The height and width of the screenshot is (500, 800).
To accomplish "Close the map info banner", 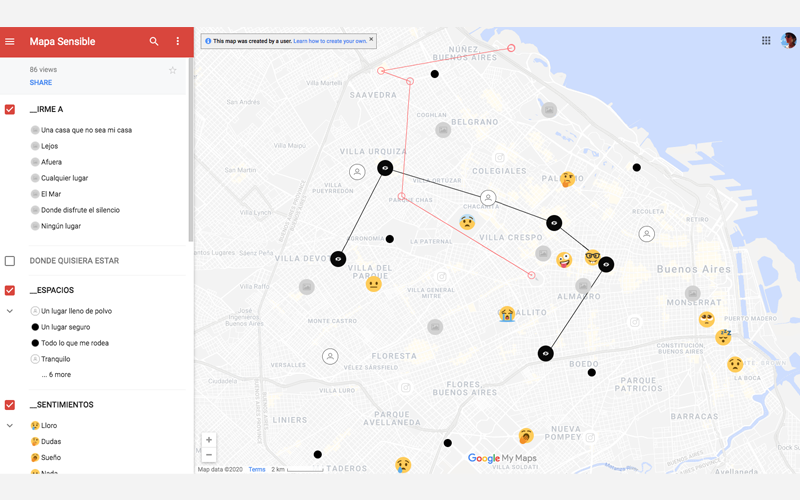I will tap(371, 40).
